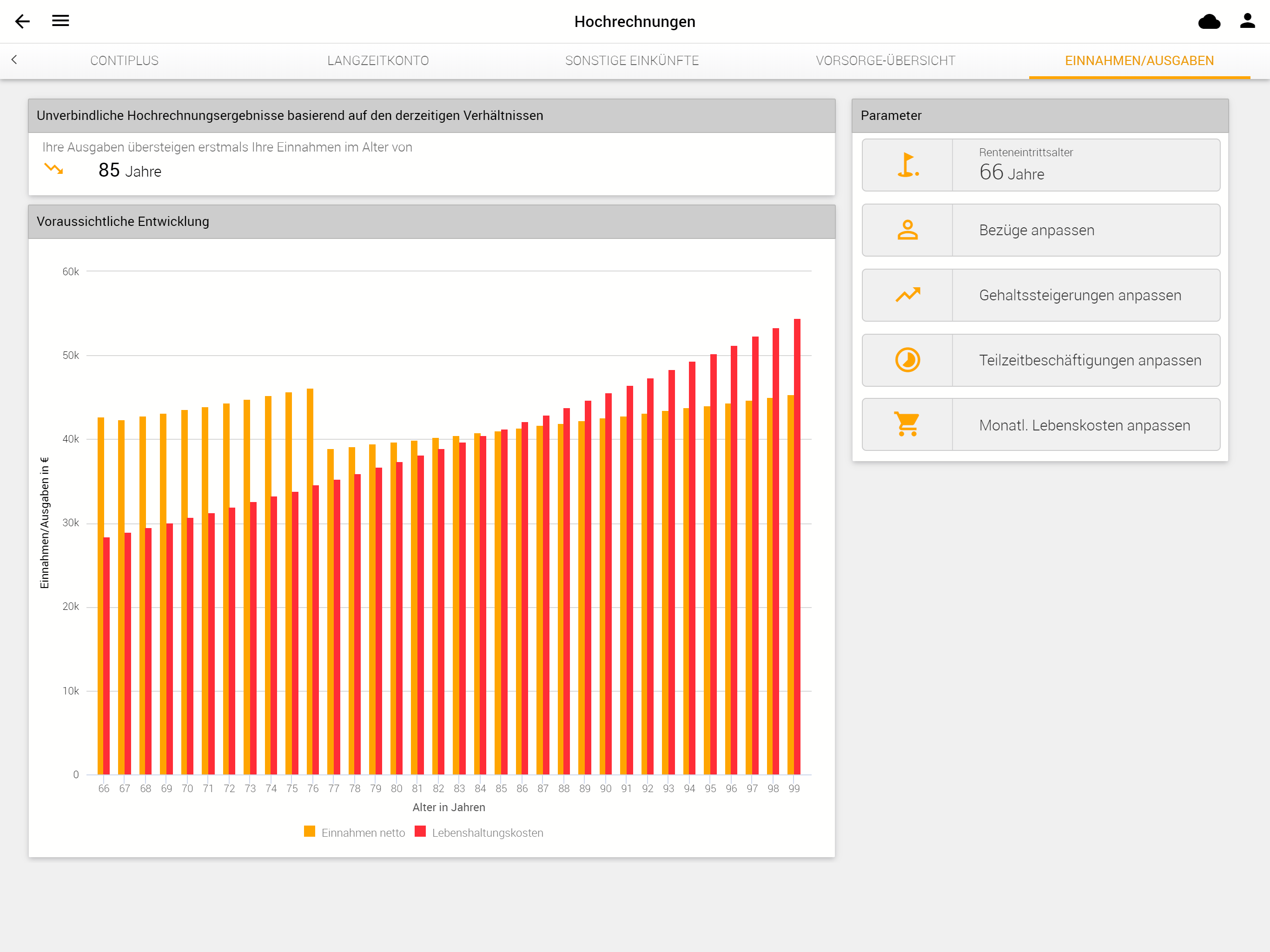
Task: Move tabs left using the chevron arrow
Action: coord(14,59)
